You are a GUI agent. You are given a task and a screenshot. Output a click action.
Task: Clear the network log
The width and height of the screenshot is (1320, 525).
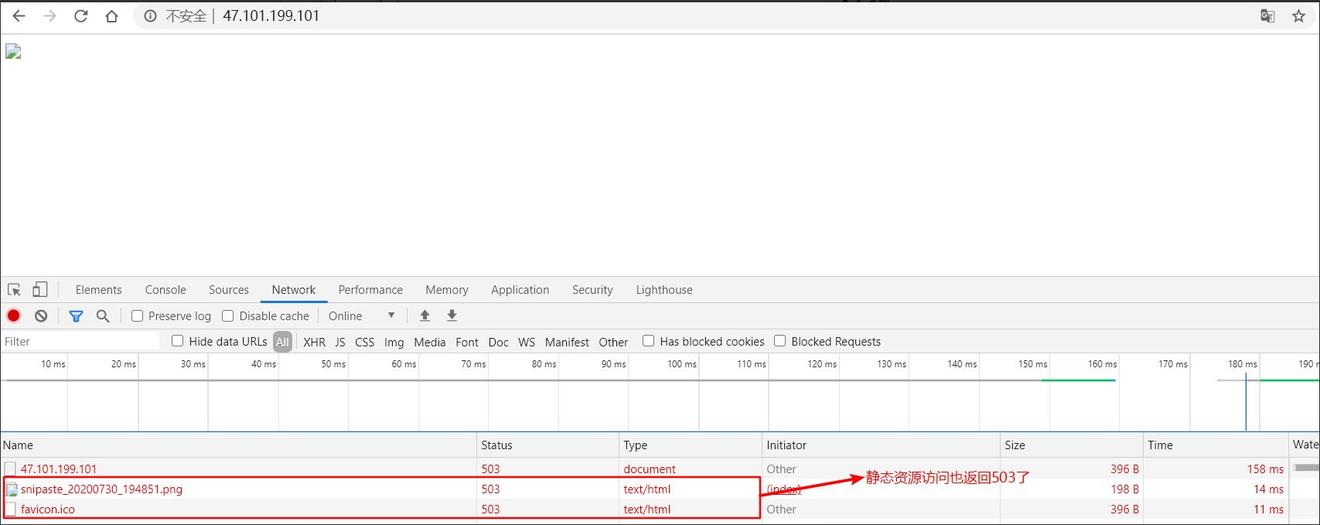(41, 316)
